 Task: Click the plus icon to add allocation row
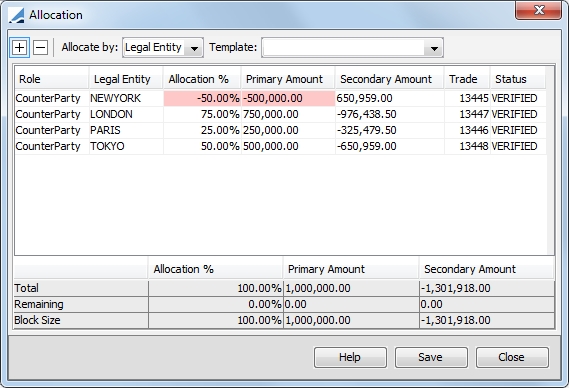[19, 48]
